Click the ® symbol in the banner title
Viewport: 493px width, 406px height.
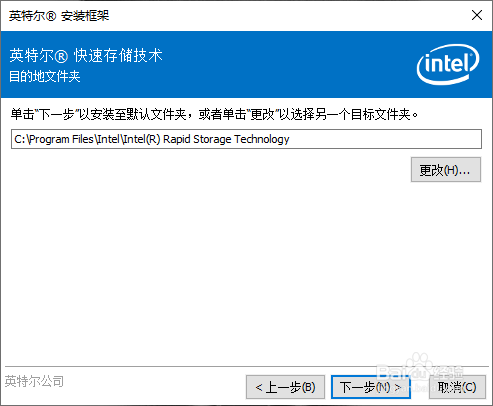pyautogui.click(x=61, y=56)
